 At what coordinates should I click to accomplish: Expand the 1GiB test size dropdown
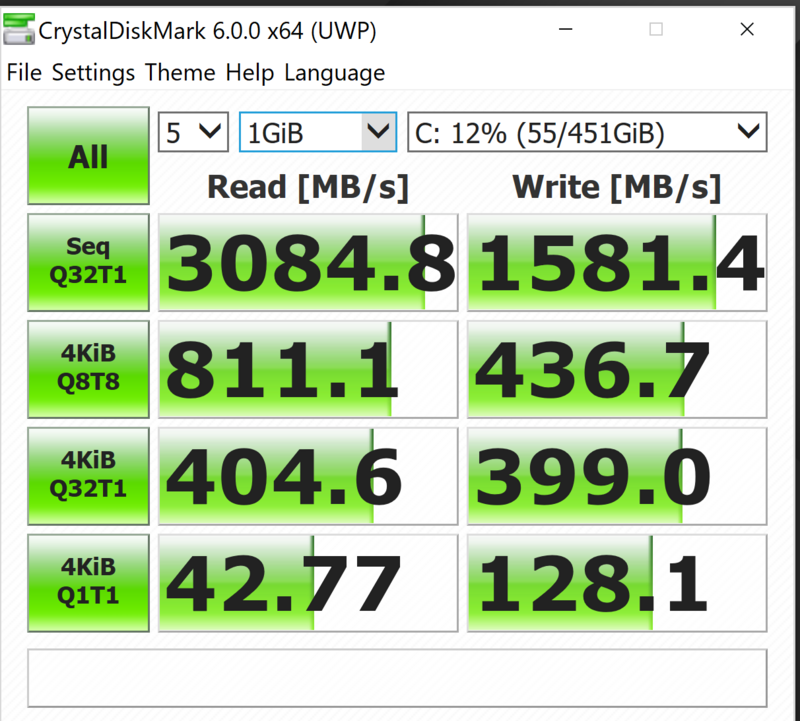(318, 132)
